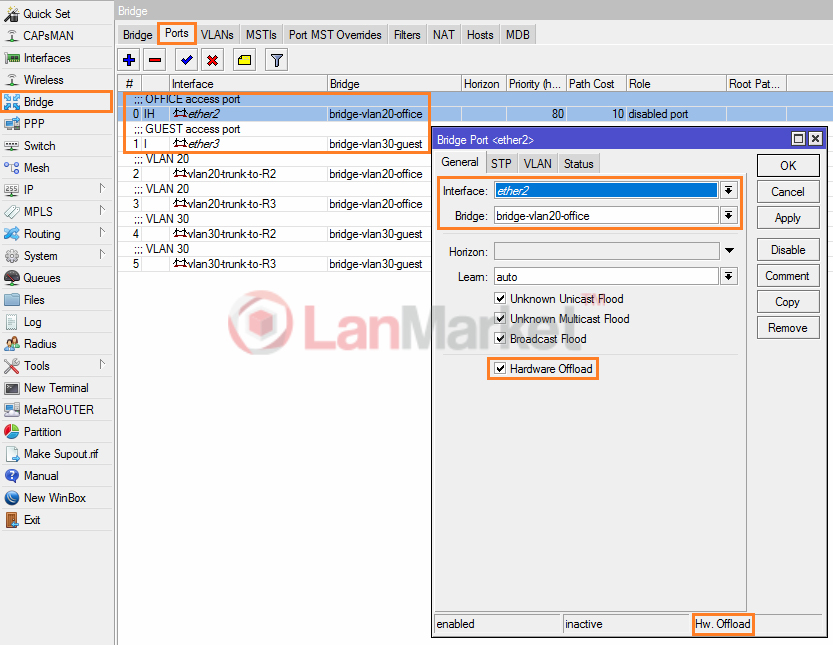Open the Interface dropdown in Bridge Port
The image size is (833, 645).
tap(729, 190)
